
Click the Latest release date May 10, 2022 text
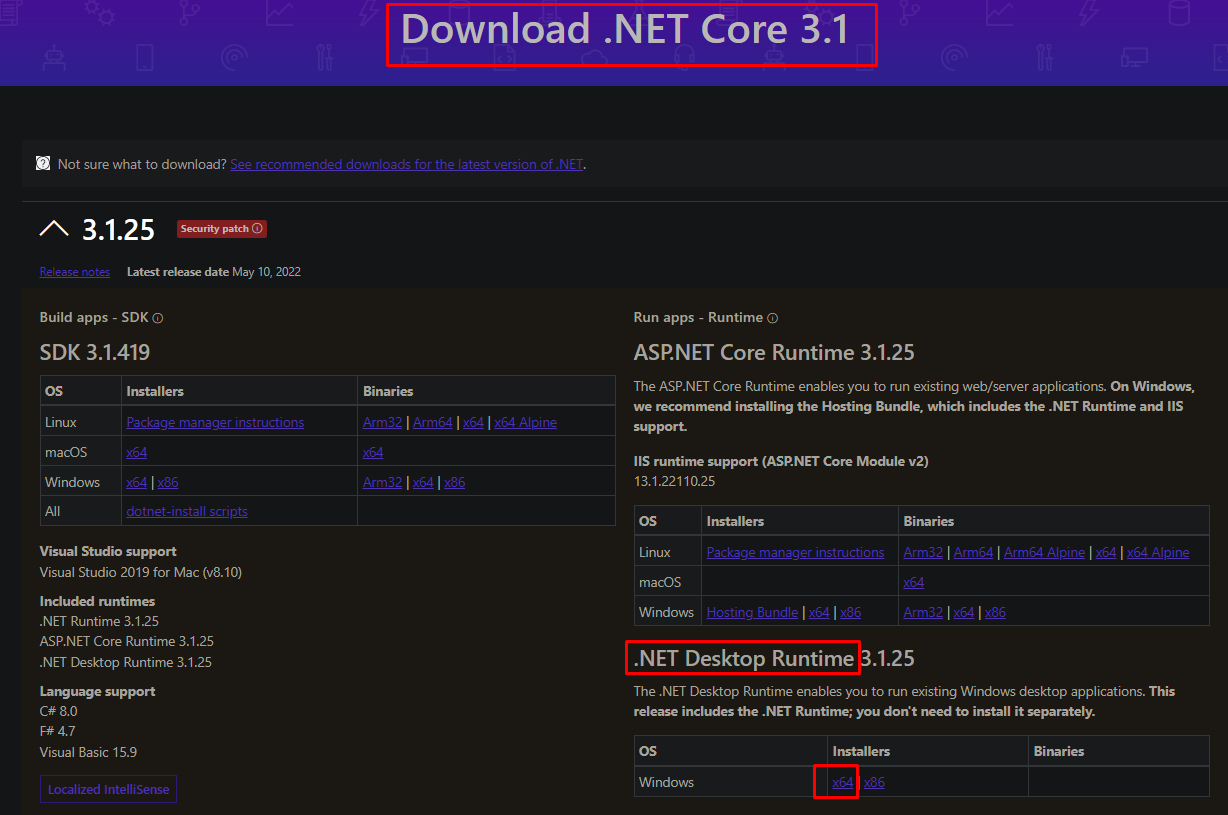pos(214,272)
